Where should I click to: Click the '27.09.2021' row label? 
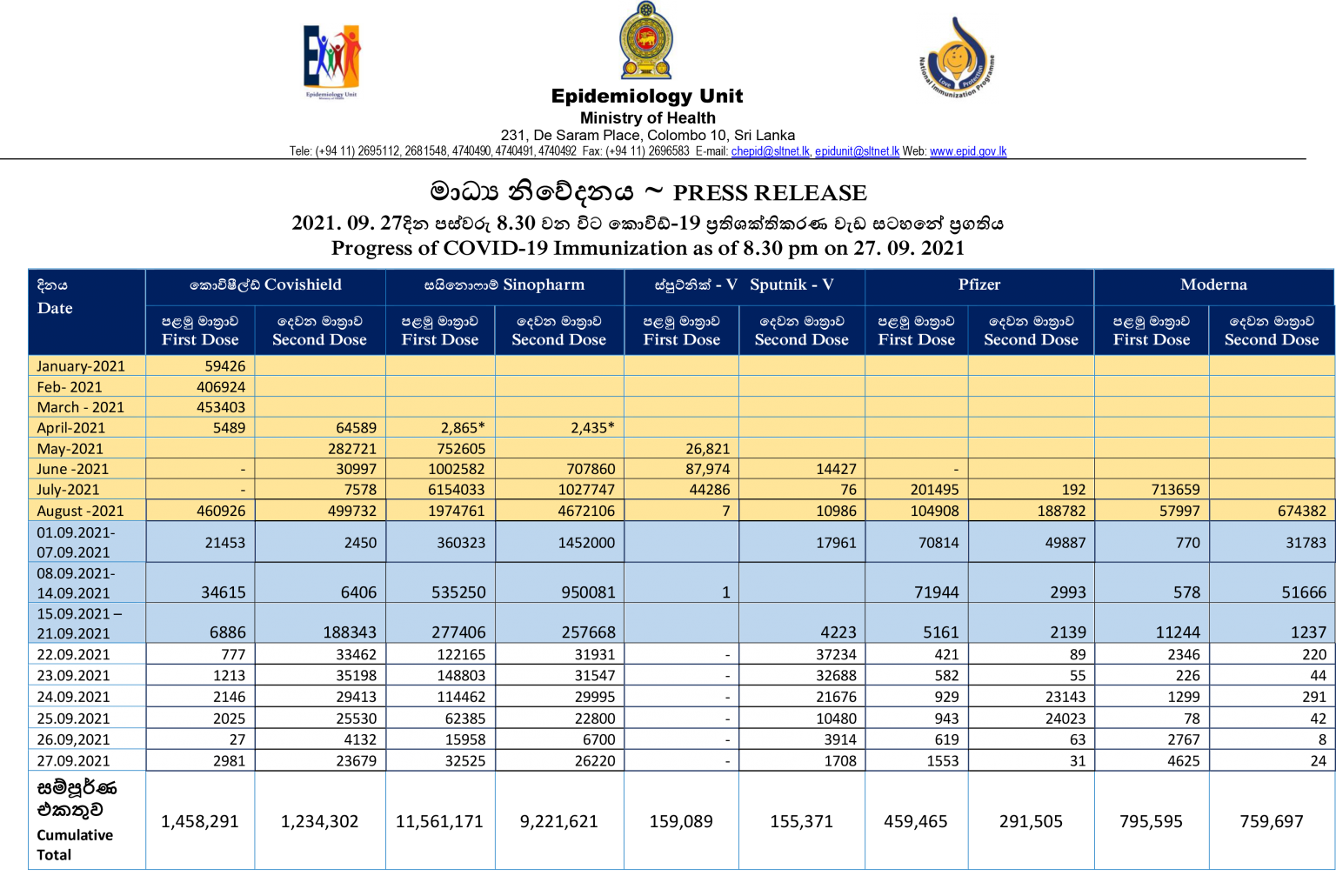[x=74, y=760]
